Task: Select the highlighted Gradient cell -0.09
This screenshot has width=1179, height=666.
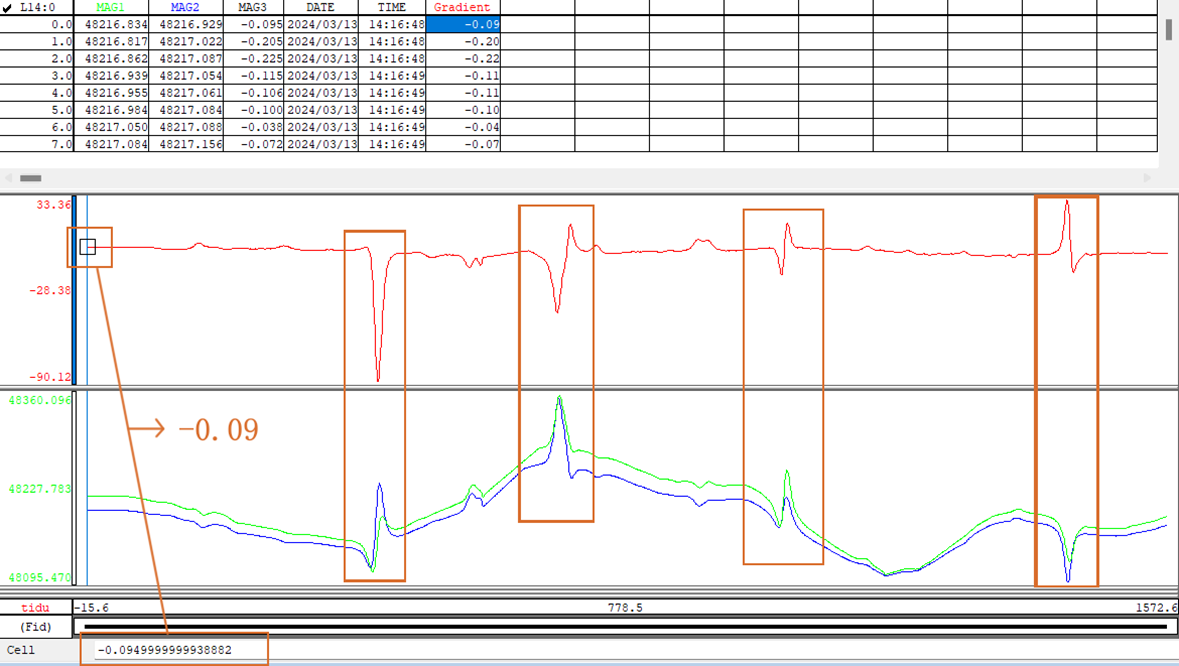Action: (463, 24)
